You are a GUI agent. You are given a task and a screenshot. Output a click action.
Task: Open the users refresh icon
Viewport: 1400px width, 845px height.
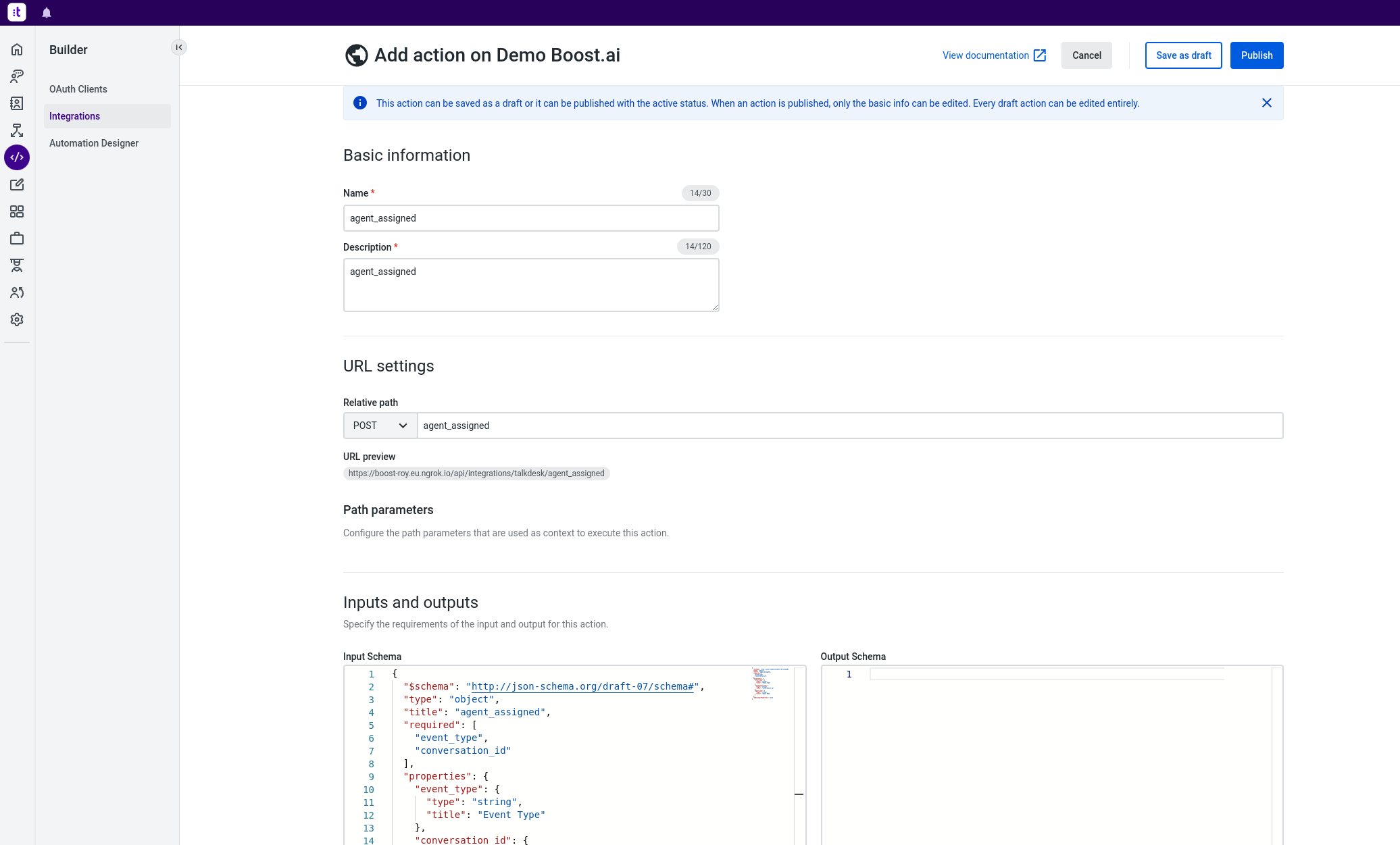[x=17, y=292]
